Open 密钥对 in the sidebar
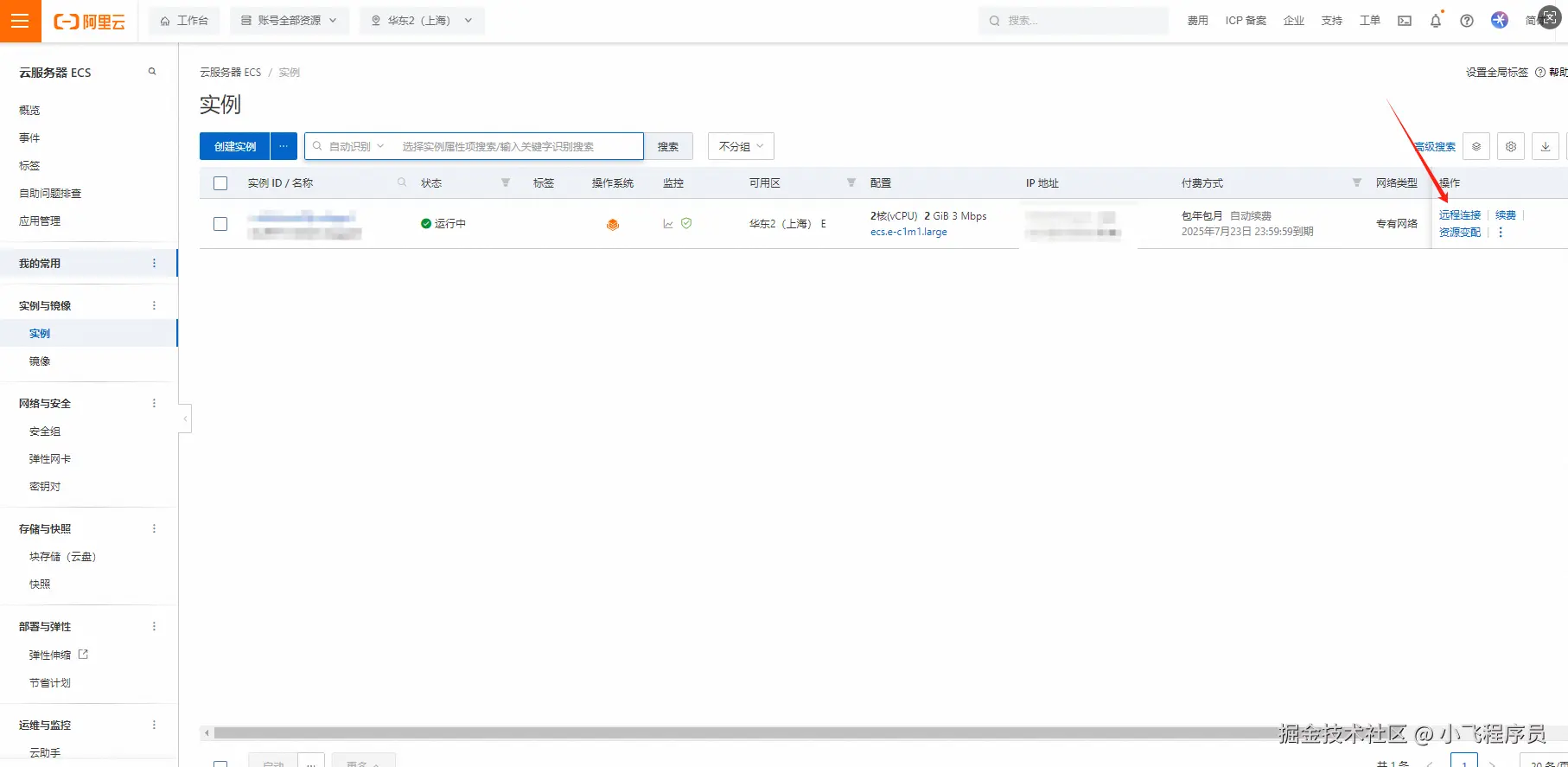 click(45, 486)
